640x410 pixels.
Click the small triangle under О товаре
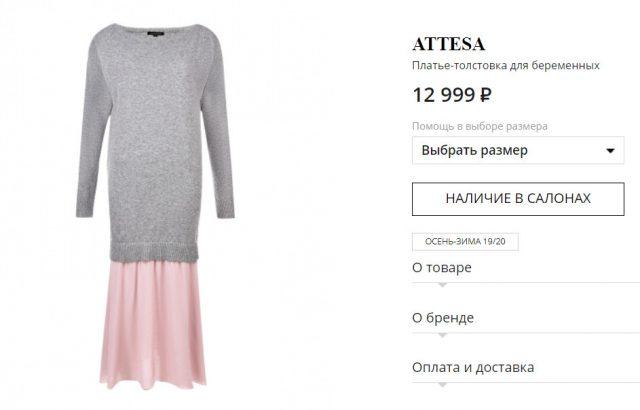[442, 285]
